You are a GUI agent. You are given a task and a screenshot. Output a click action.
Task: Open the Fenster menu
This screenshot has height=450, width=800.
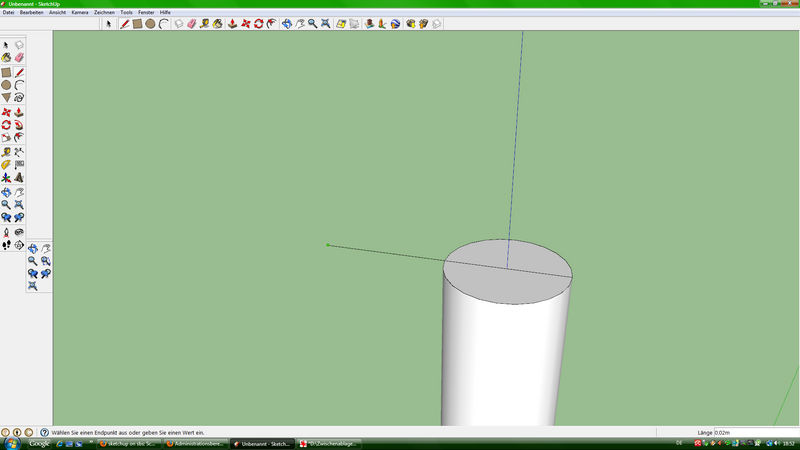click(146, 12)
